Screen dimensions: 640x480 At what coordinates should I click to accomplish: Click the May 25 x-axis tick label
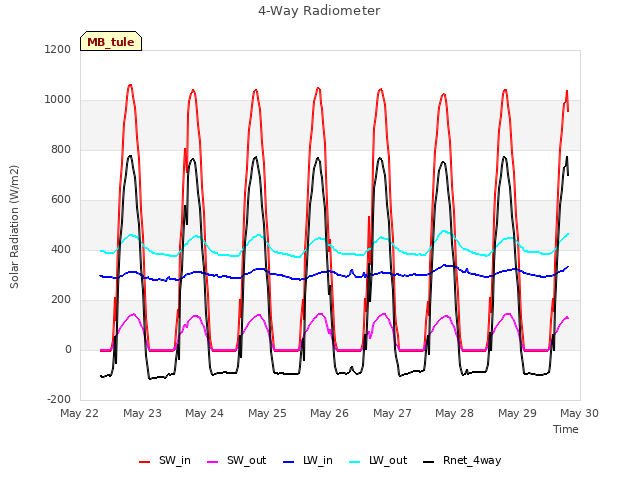pos(267,413)
